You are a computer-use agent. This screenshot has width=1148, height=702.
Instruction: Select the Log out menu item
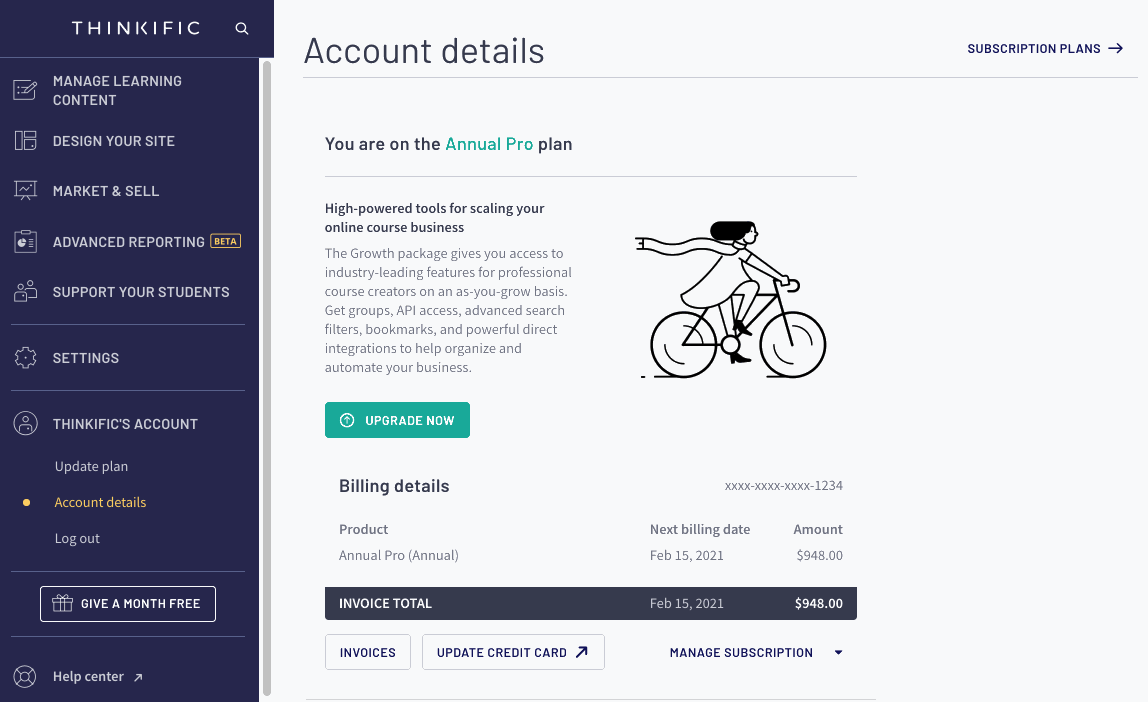tap(77, 538)
